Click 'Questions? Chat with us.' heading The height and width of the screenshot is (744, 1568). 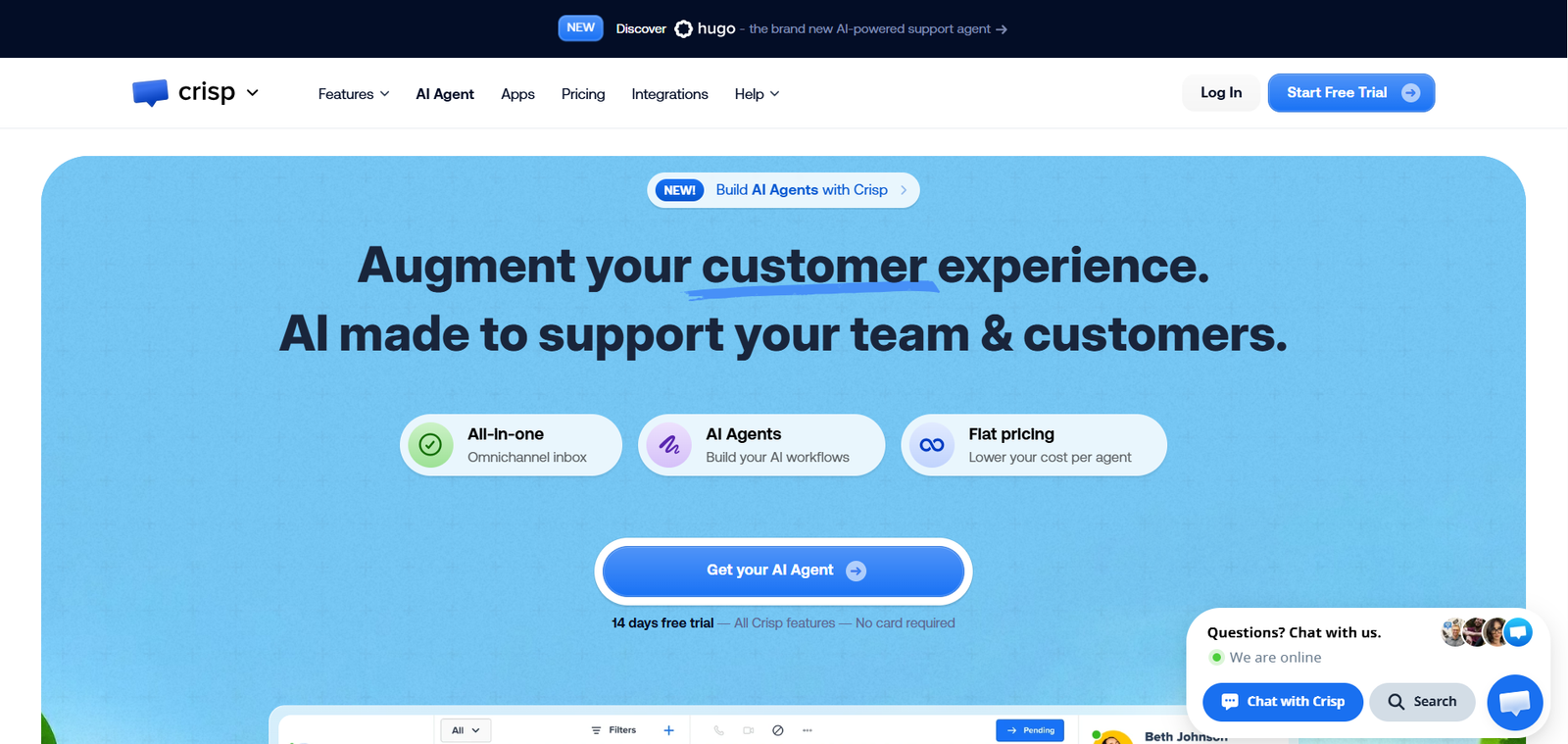pyautogui.click(x=1294, y=633)
